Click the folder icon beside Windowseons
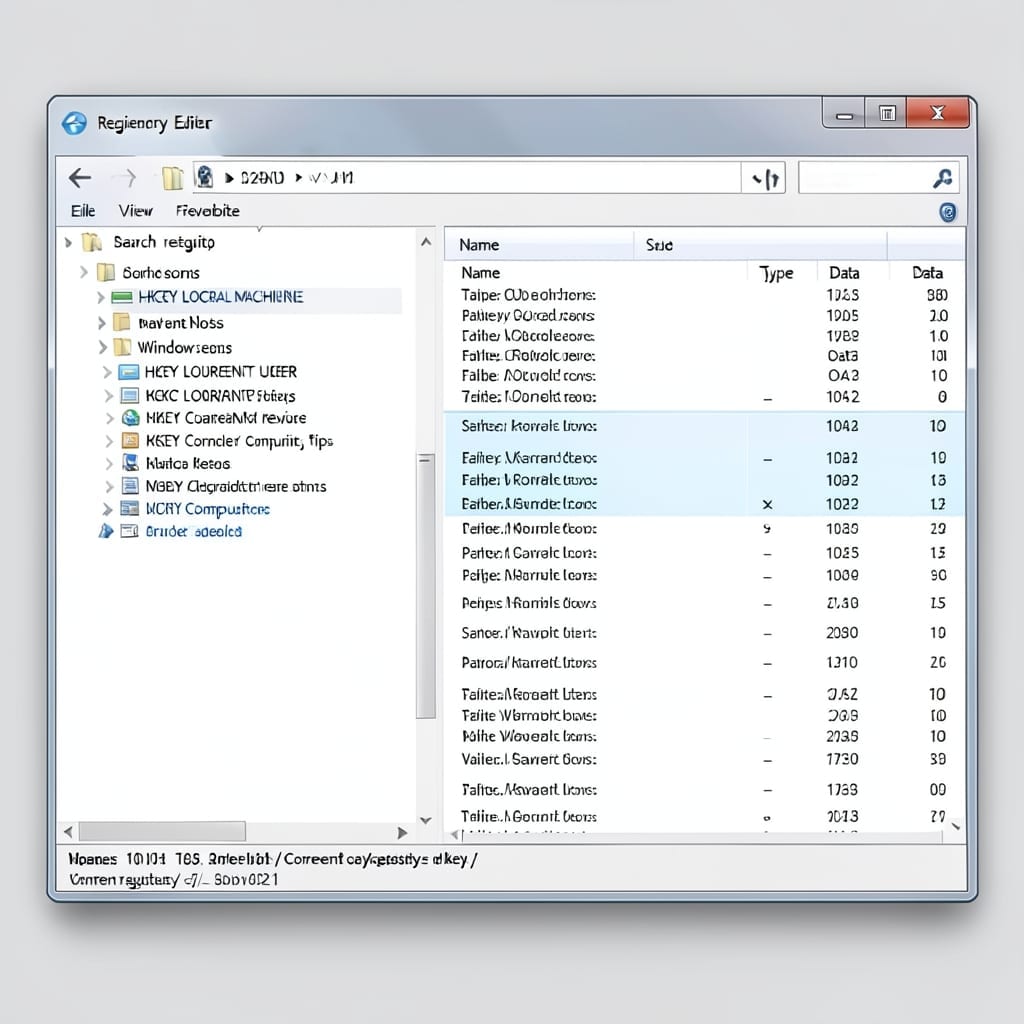This screenshot has height=1024, width=1024. (x=122, y=347)
